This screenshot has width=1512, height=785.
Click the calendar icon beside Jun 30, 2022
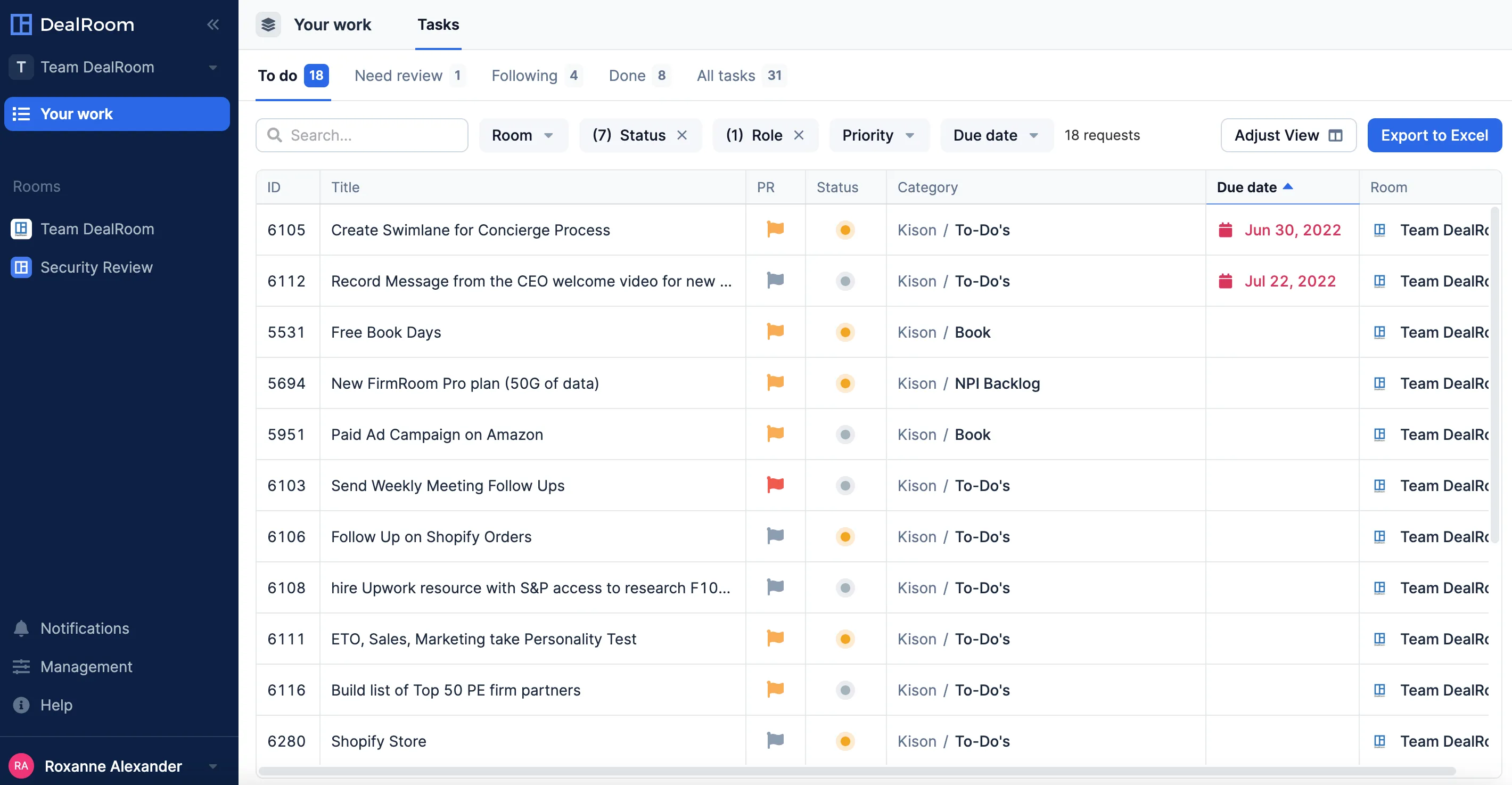click(1225, 230)
